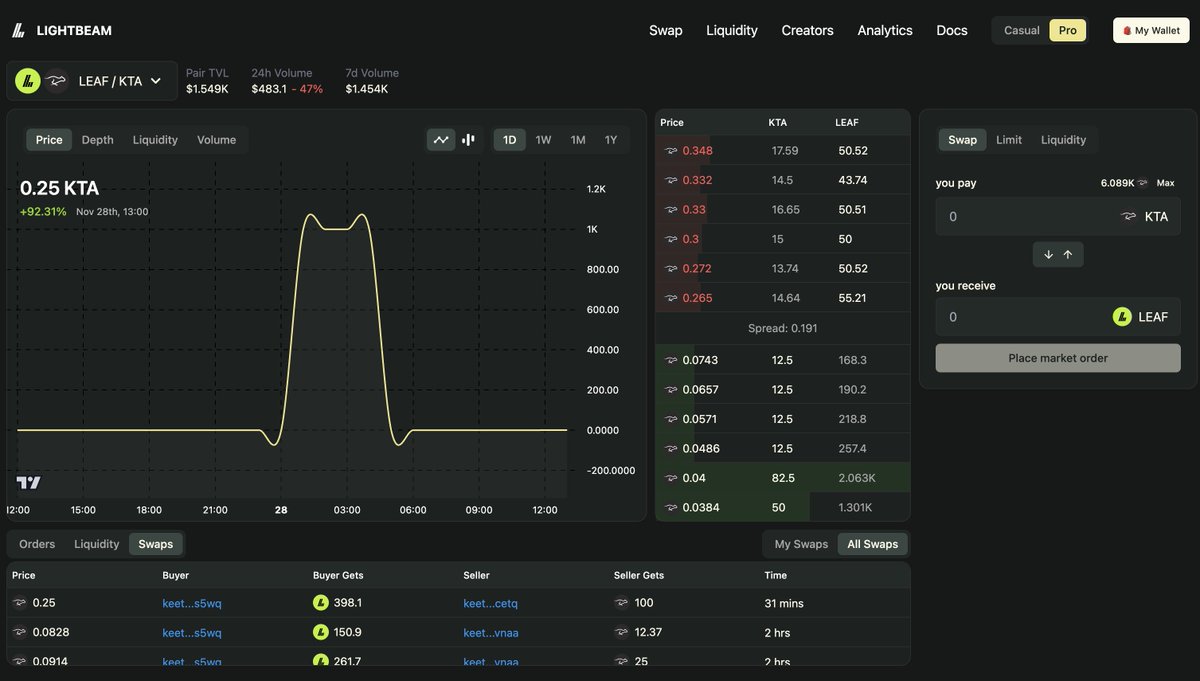Open seller keet...vnaa in 0.0828 row
Screen dimensions: 1200x681
click(x=491, y=632)
